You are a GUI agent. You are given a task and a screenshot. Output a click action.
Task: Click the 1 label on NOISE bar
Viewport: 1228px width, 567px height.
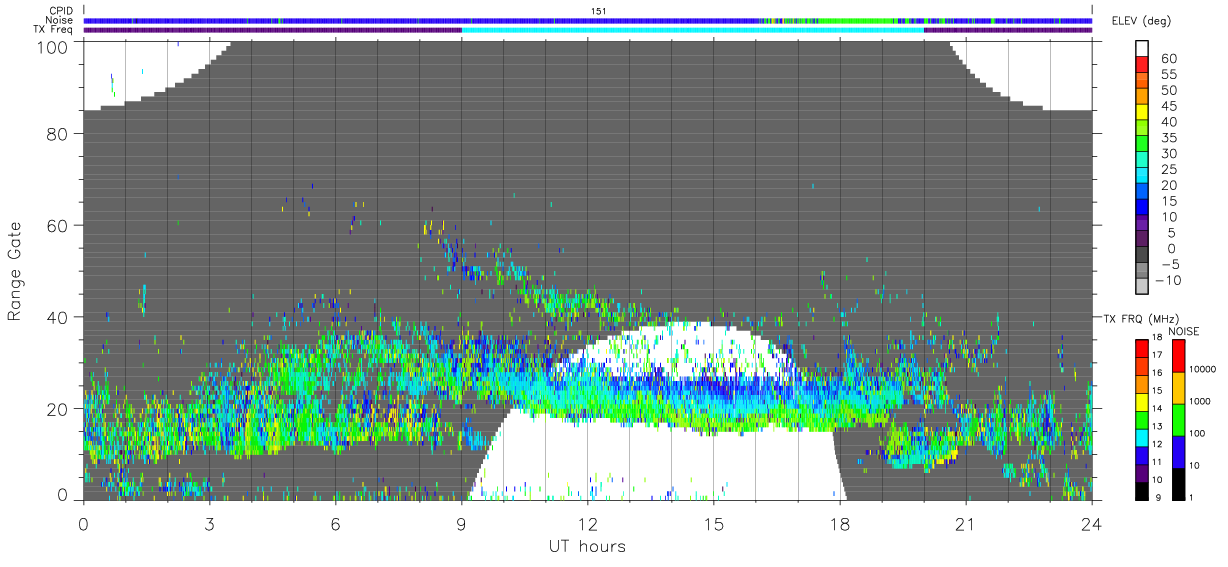[1190, 498]
